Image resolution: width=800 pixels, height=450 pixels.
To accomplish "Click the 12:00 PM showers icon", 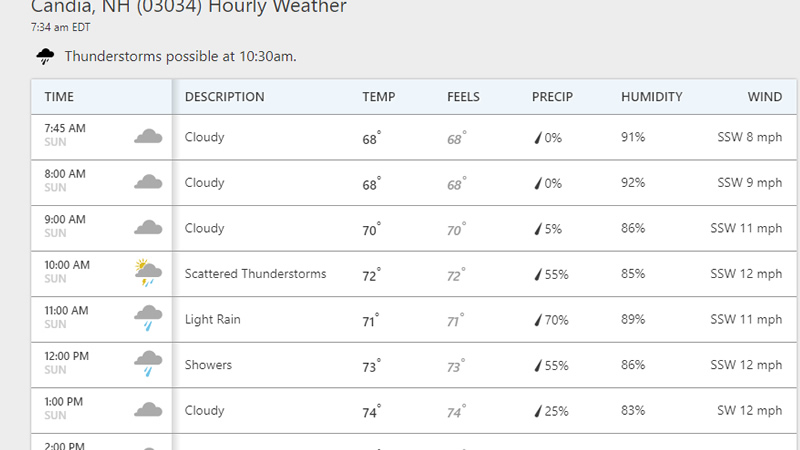I will coord(148,365).
